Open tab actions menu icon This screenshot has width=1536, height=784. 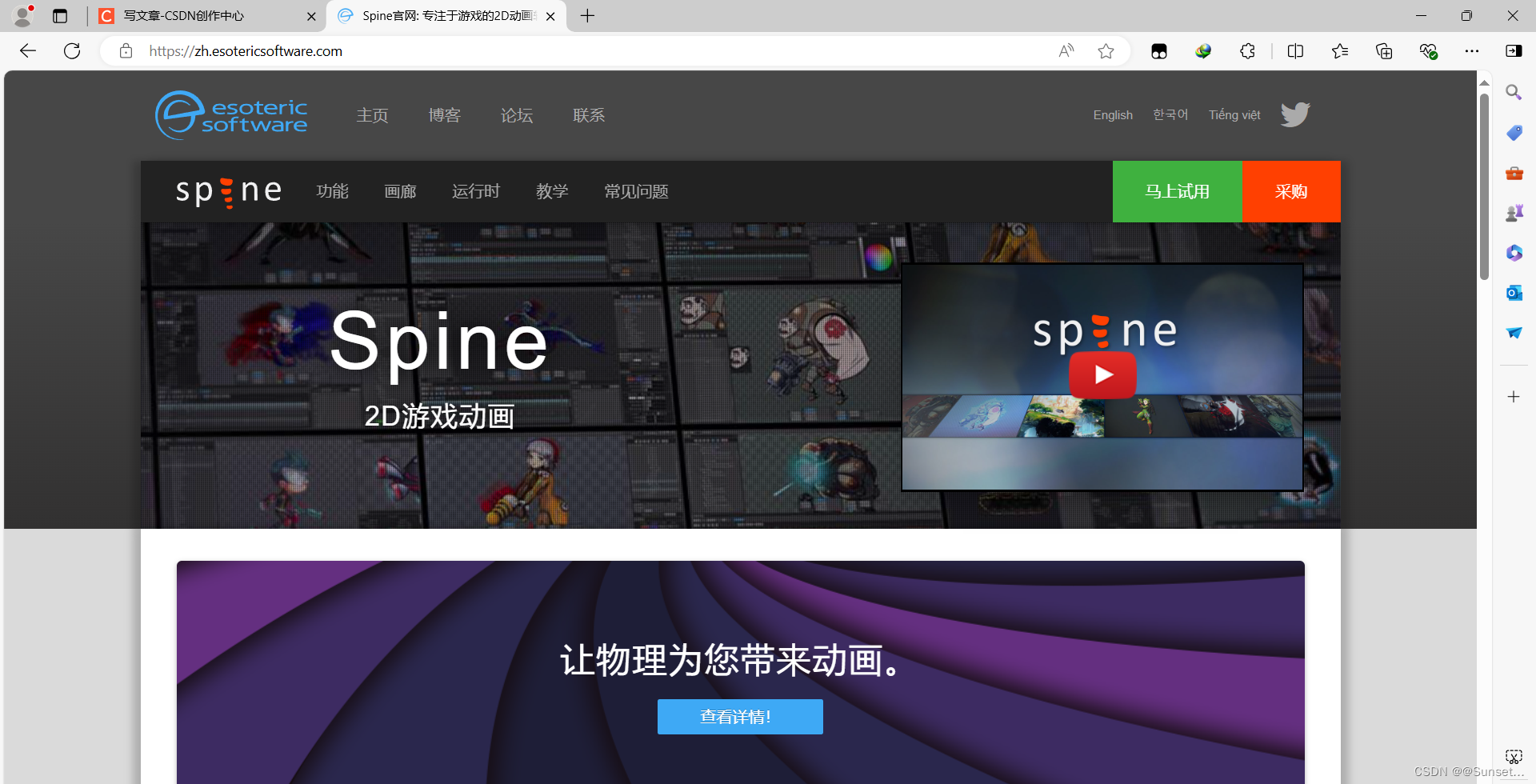60,16
